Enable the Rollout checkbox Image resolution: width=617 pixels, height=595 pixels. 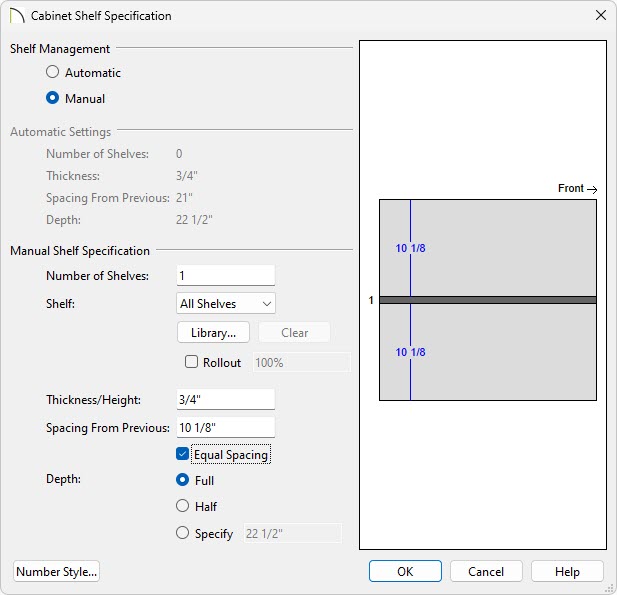pos(192,363)
